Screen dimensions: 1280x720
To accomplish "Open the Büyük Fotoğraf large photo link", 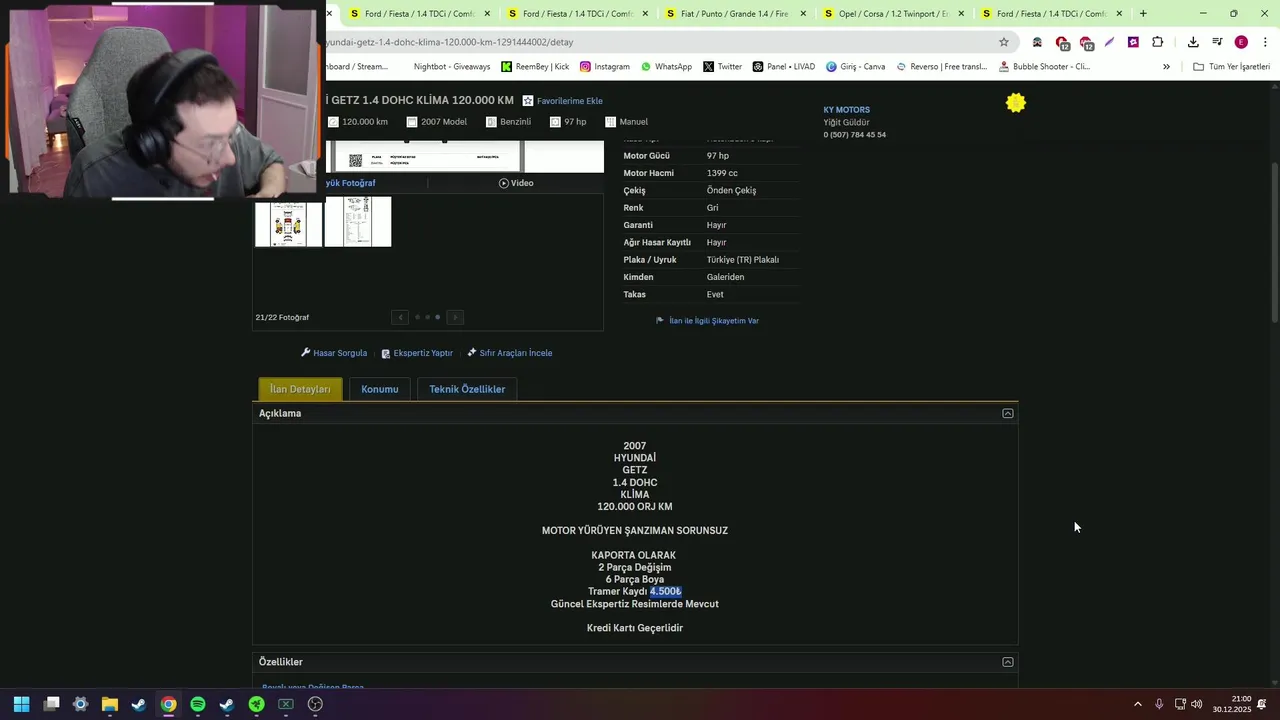I will tap(351, 183).
